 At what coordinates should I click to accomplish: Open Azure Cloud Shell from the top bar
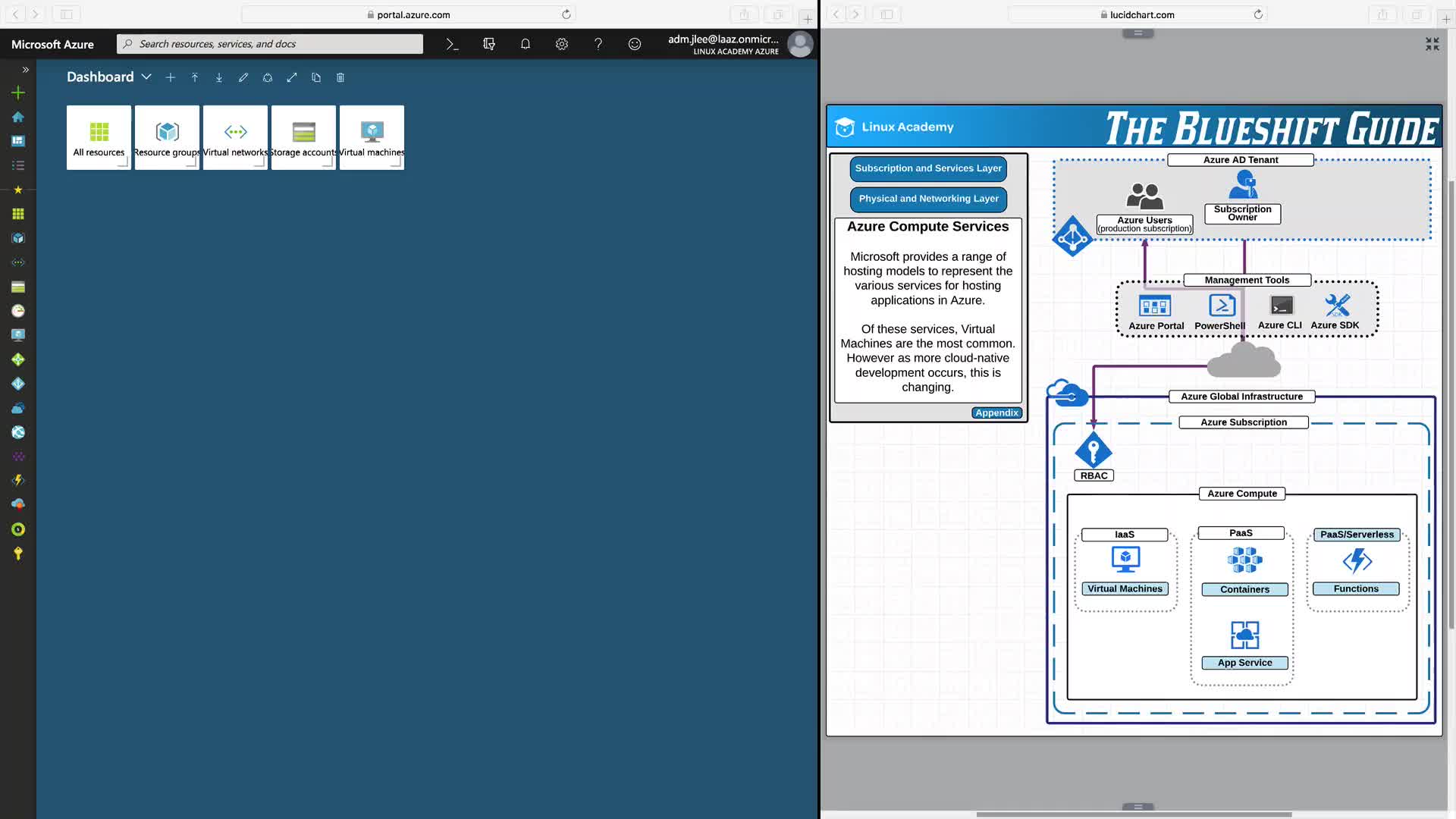click(452, 44)
